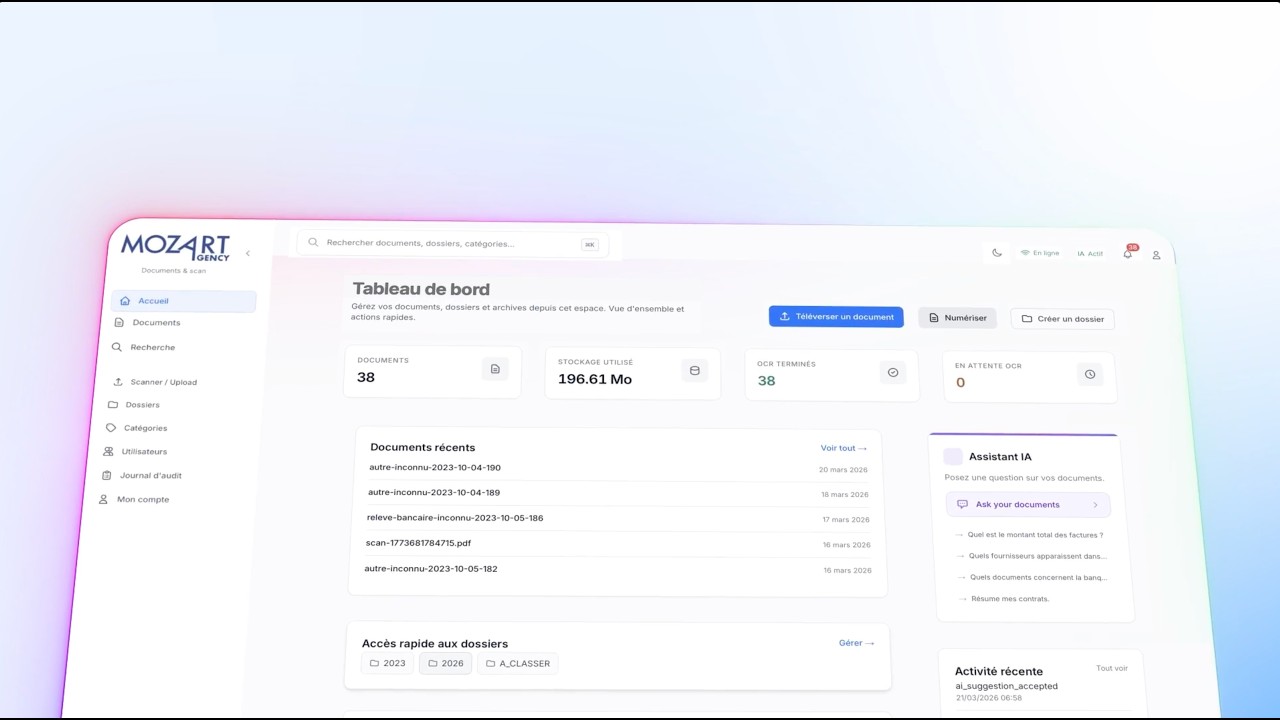Click the keyboard shortcut badge in search bar
1280x720 pixels.
pos(589,244)
